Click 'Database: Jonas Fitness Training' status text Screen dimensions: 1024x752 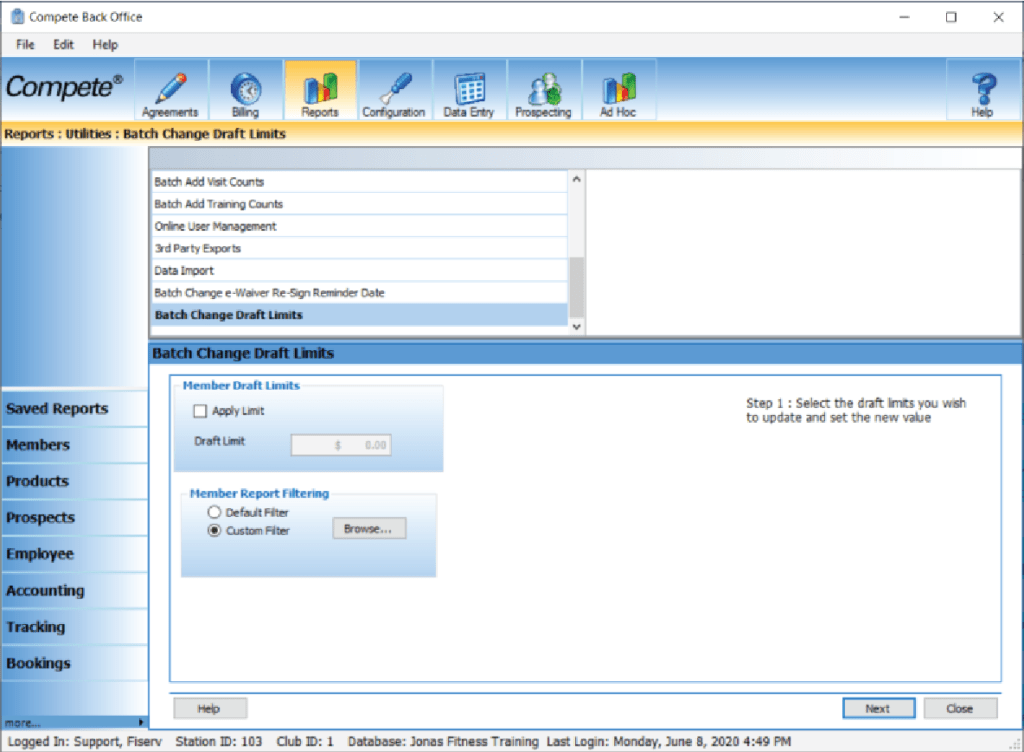coord(443,742)
